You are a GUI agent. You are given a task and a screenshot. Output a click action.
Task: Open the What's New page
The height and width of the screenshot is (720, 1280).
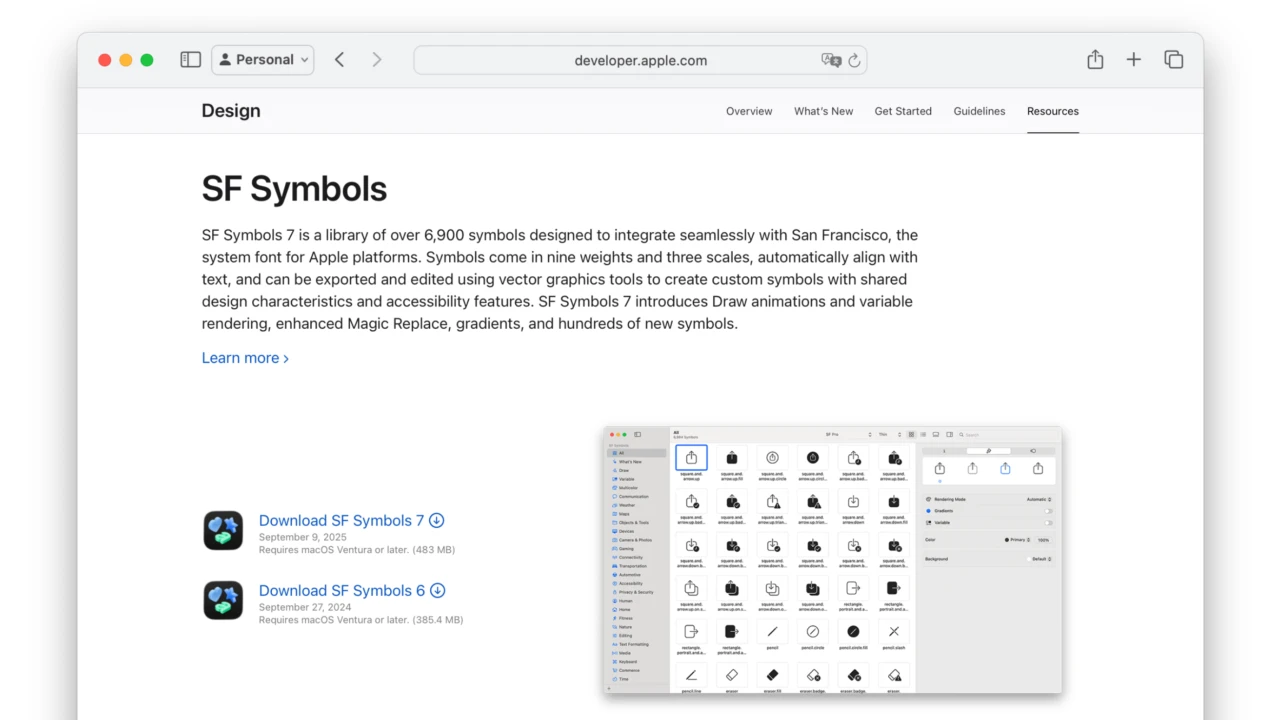coord(823,111)
